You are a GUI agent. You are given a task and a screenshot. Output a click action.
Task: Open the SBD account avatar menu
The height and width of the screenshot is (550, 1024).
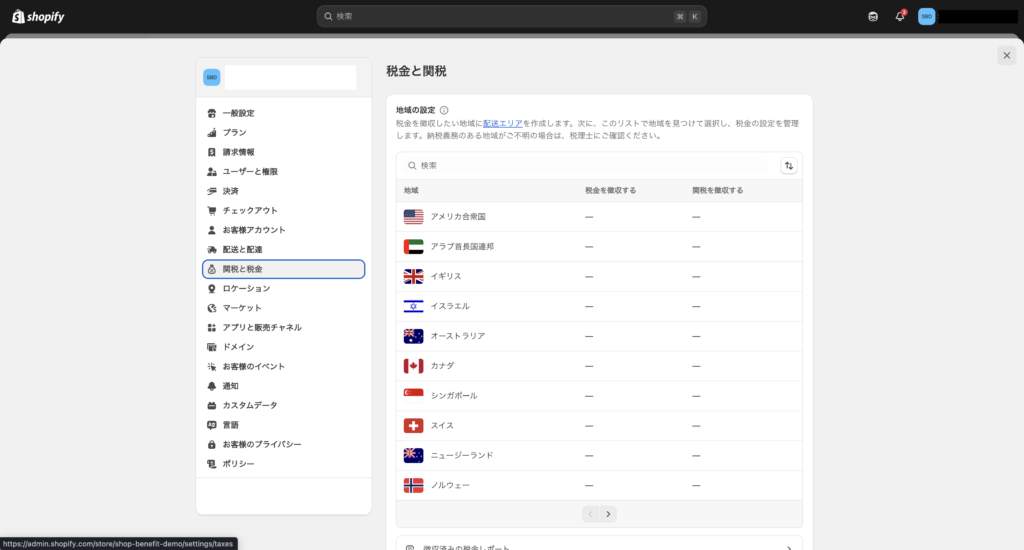926,16
